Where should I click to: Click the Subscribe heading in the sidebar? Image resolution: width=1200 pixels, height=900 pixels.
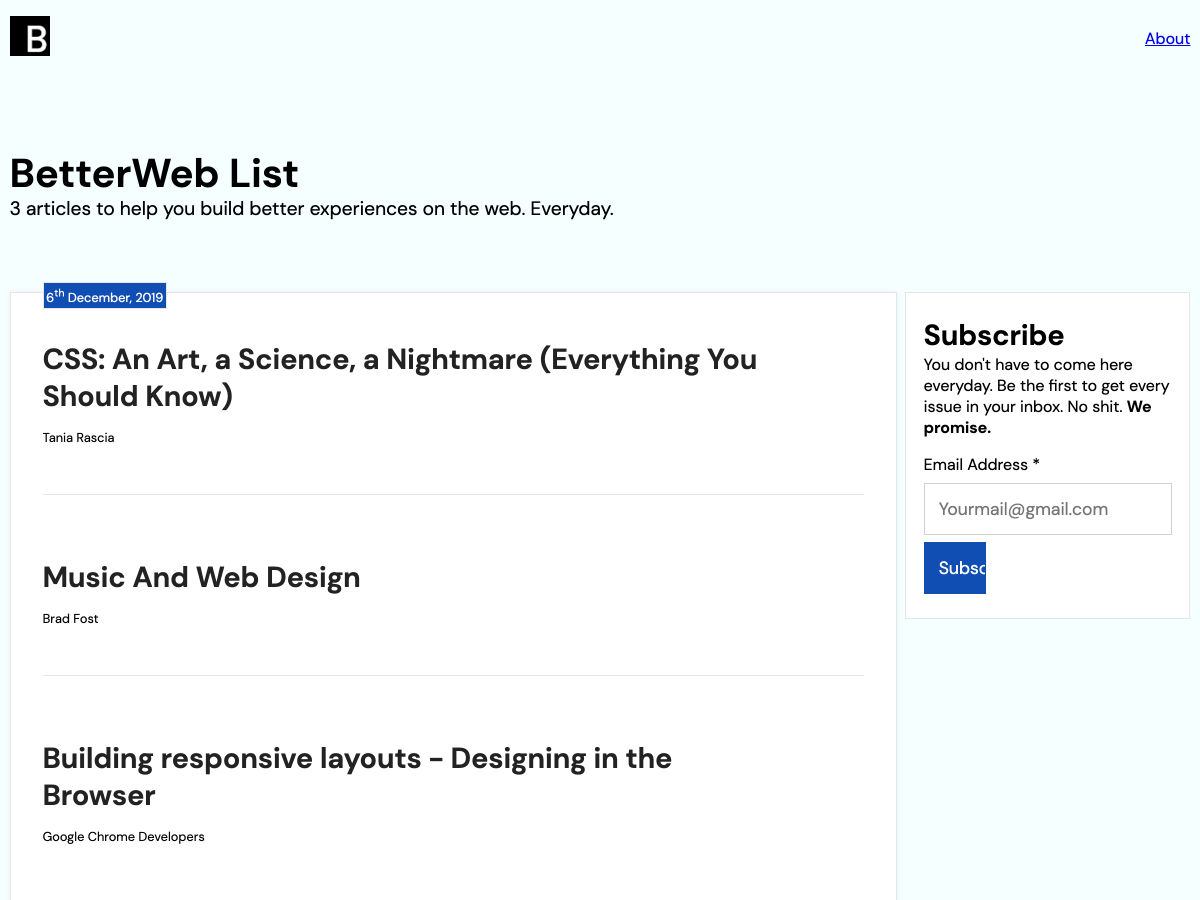[x=993, y=334]
